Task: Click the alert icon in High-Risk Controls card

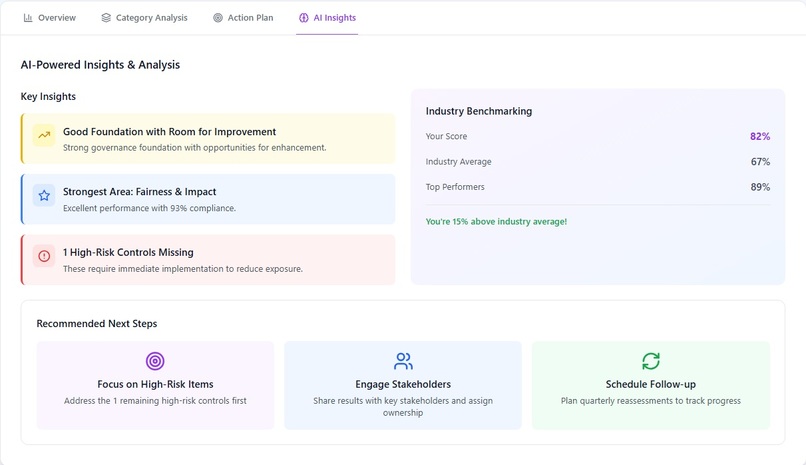Action: coord(44,256)
